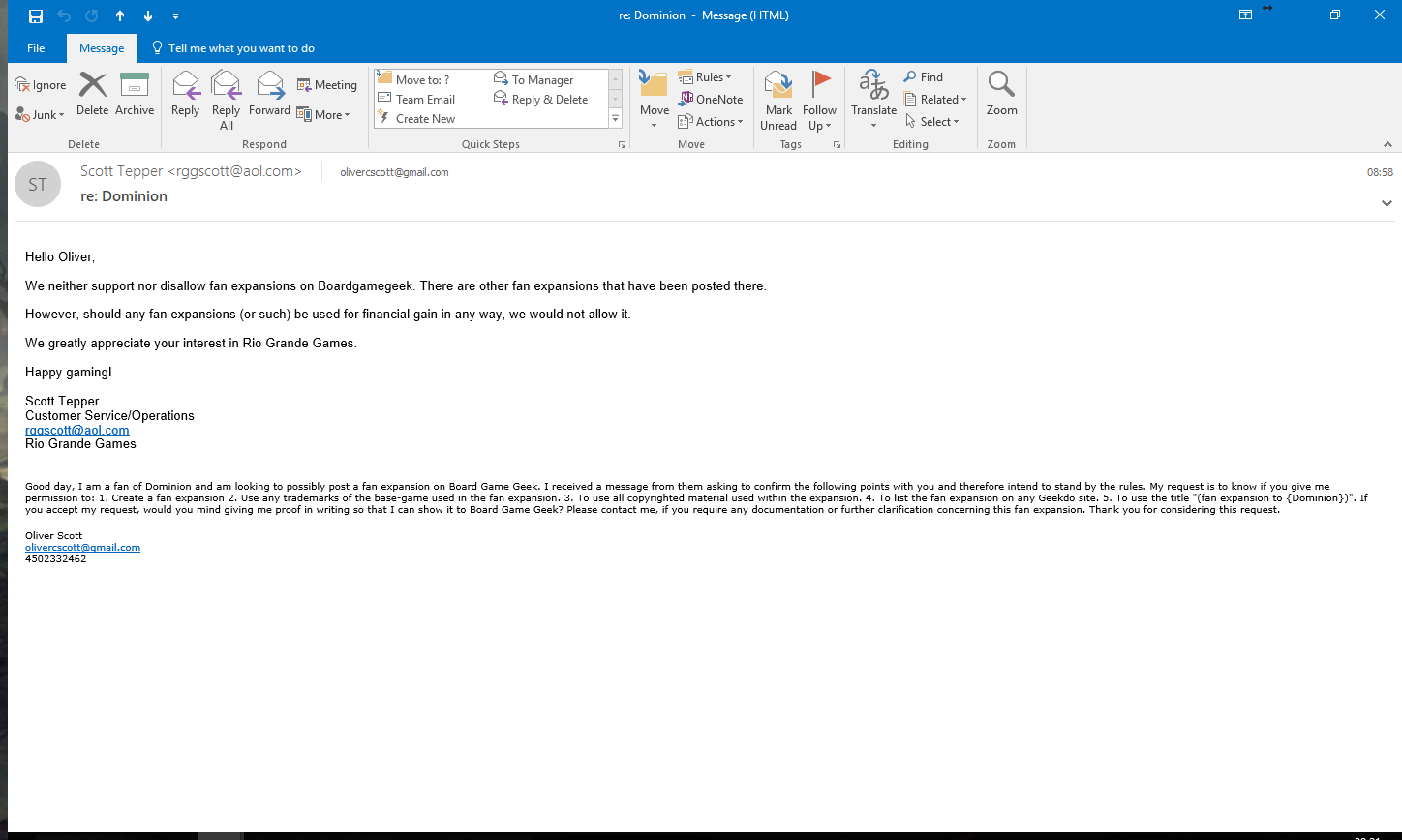1402x840 pixels.
Task: Click sender name Scott Tepper
Action: [x=191, y=171]
